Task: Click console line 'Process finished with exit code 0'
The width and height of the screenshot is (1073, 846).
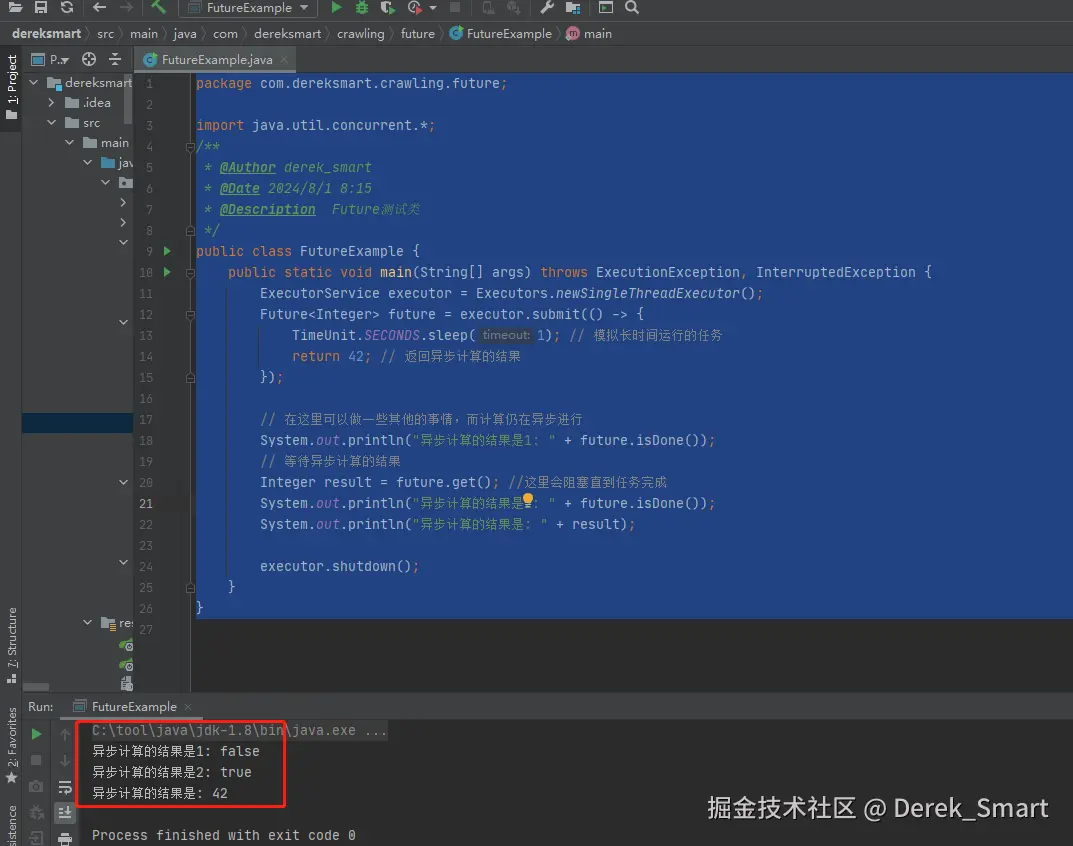Action: point(224,835)
